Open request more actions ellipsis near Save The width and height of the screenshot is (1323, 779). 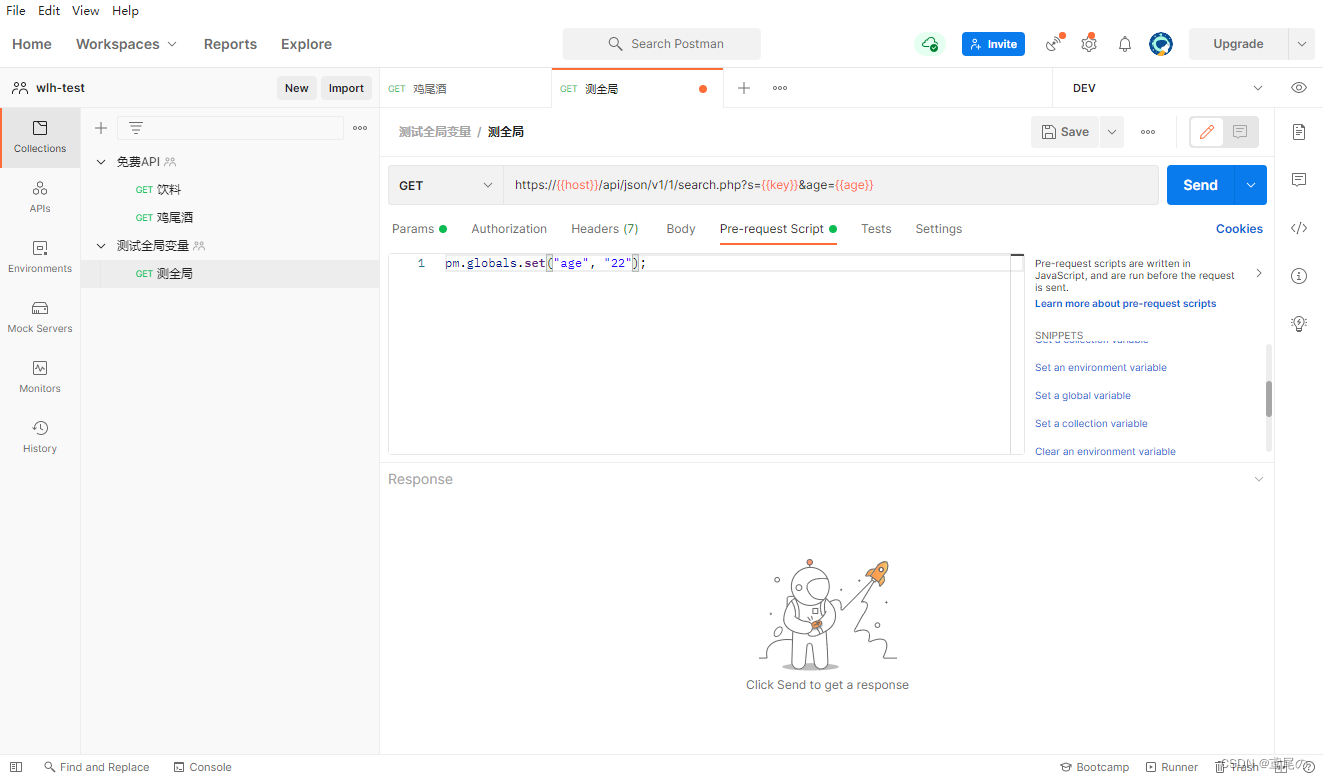(x=1148, y=132)
